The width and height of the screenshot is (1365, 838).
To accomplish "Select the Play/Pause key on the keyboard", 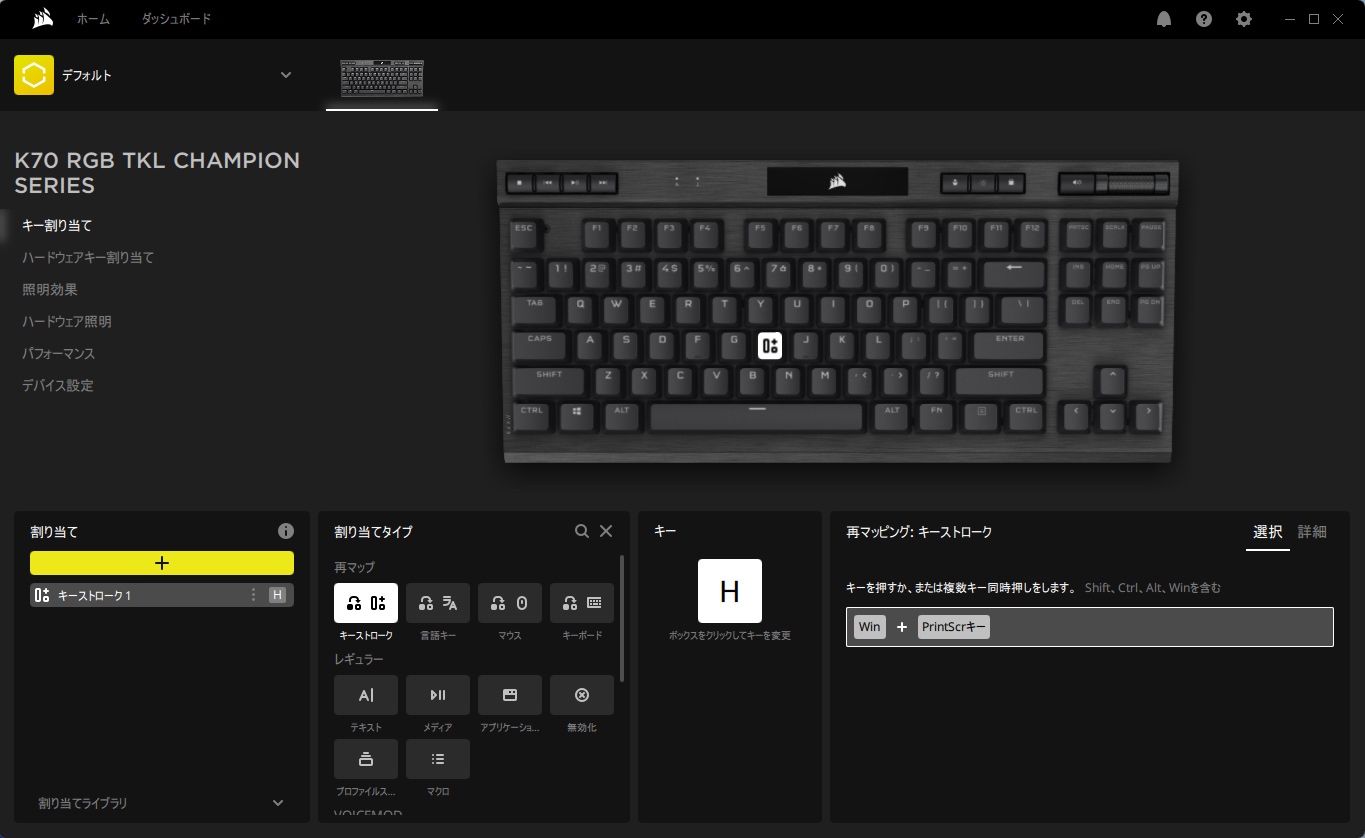I will pos(574,183).
